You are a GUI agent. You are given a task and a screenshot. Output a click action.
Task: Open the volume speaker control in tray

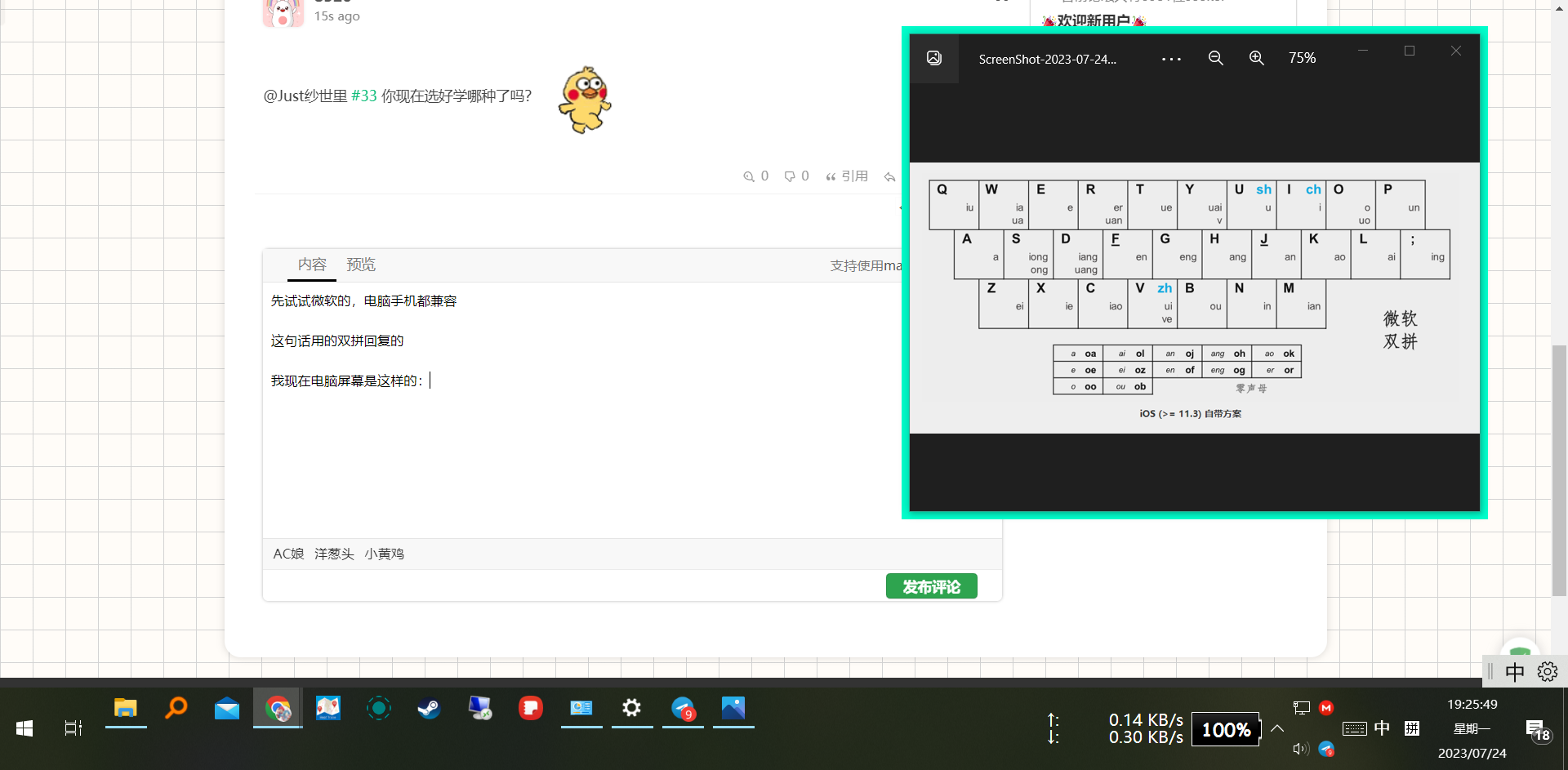pos(1302,749)
